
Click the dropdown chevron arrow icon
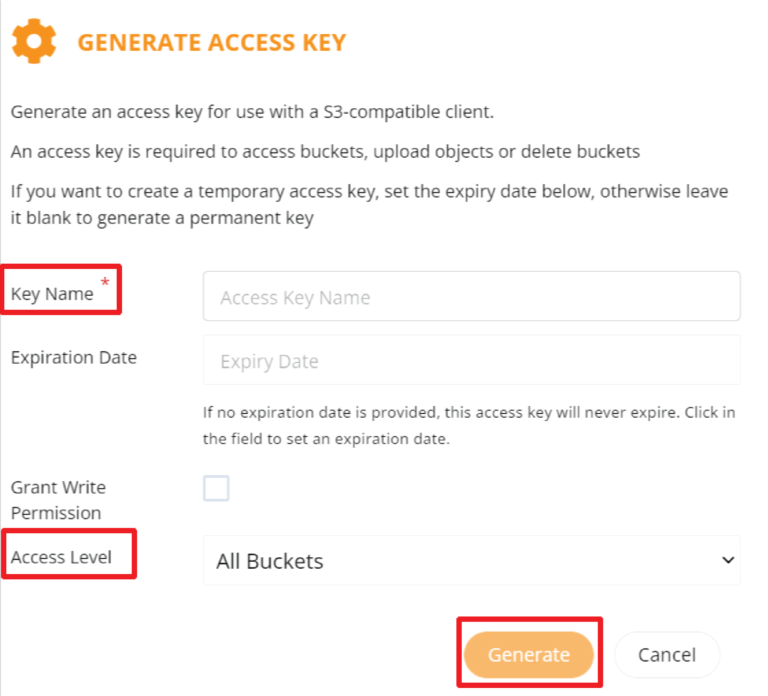[728, 560]
